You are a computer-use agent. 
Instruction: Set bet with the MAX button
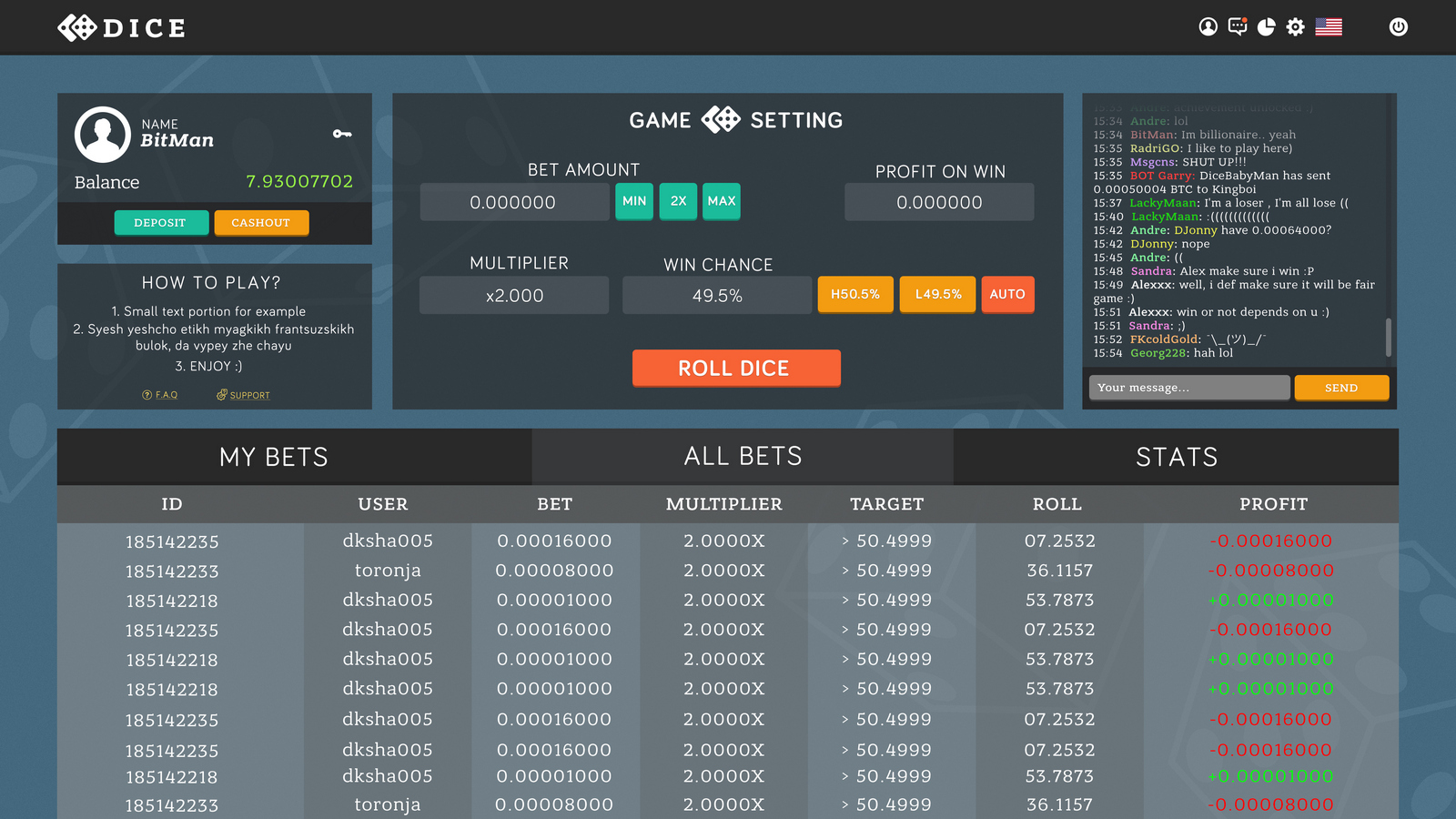pos(722,201)
